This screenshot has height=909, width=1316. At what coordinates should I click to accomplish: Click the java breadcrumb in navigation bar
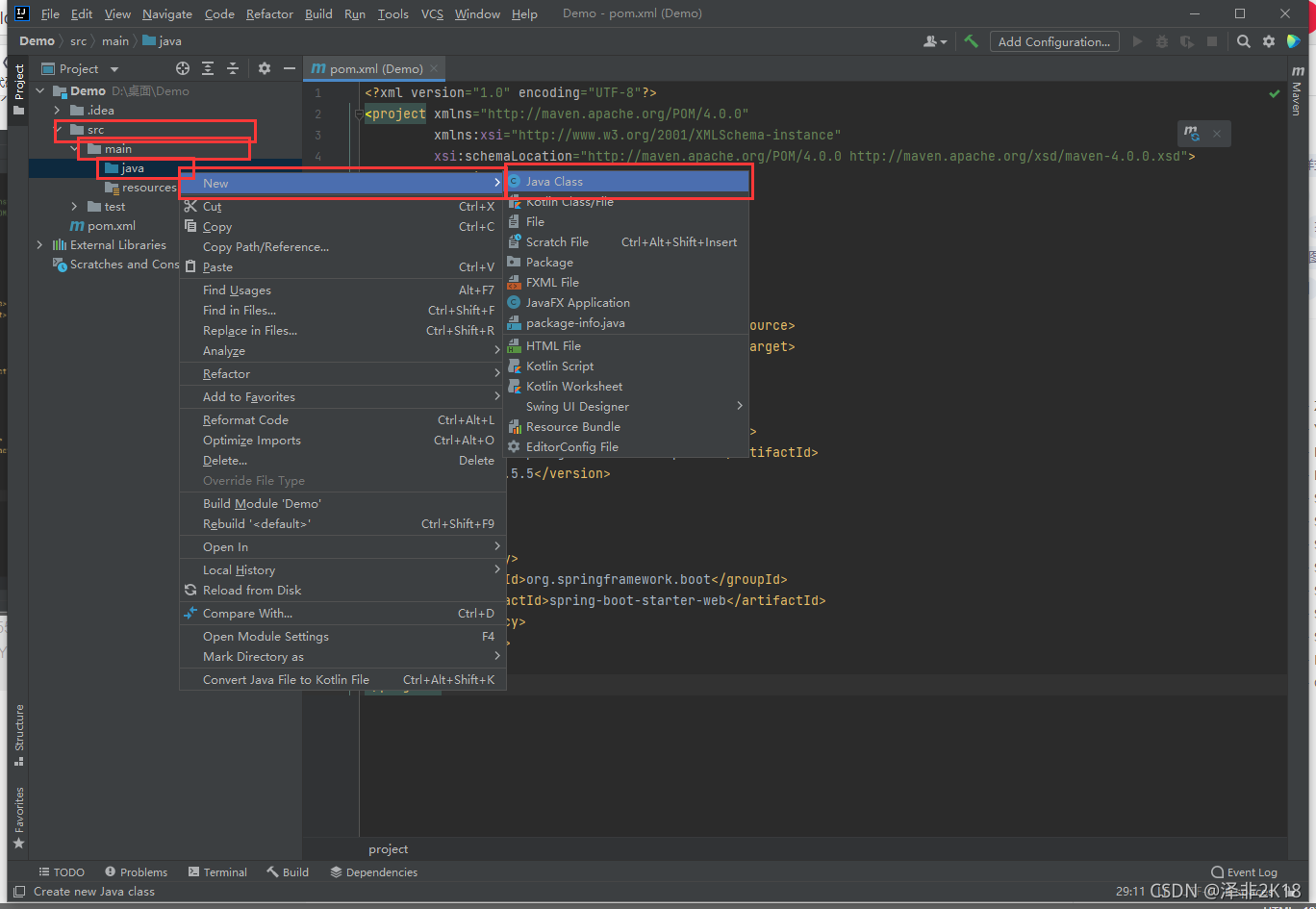tap(162, 41)
